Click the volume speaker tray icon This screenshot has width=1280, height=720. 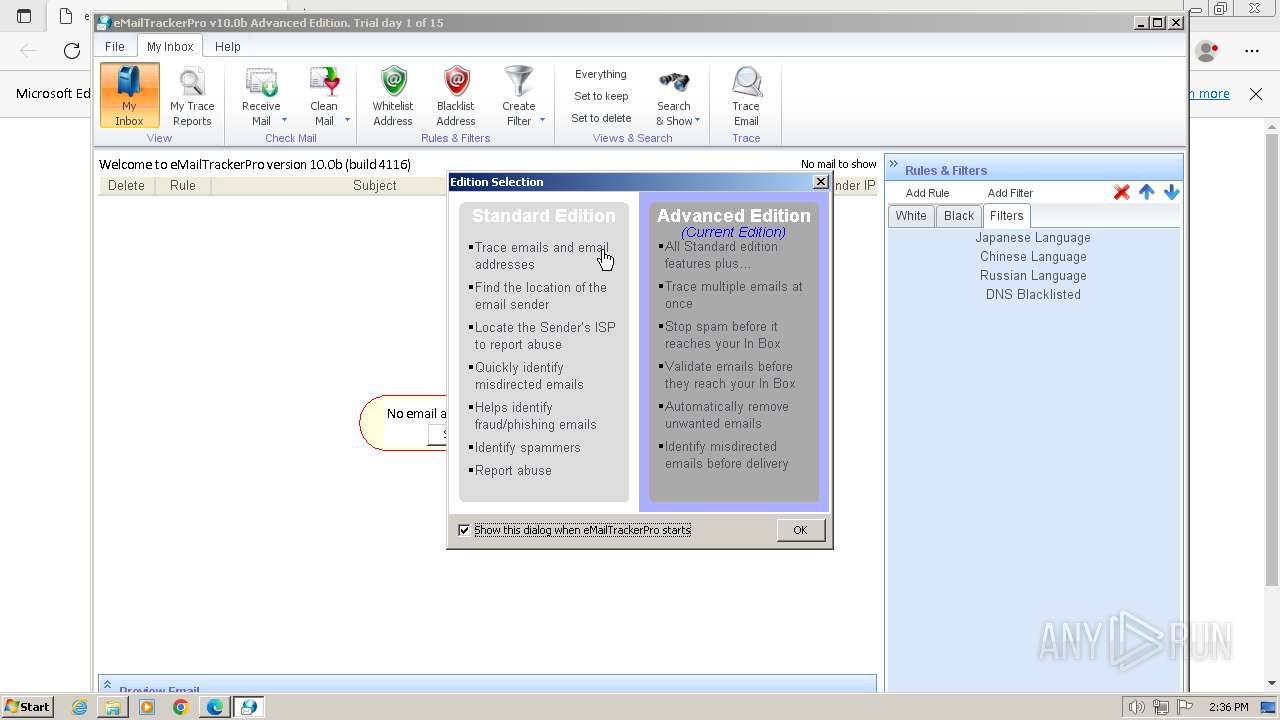coord(1136,707)
